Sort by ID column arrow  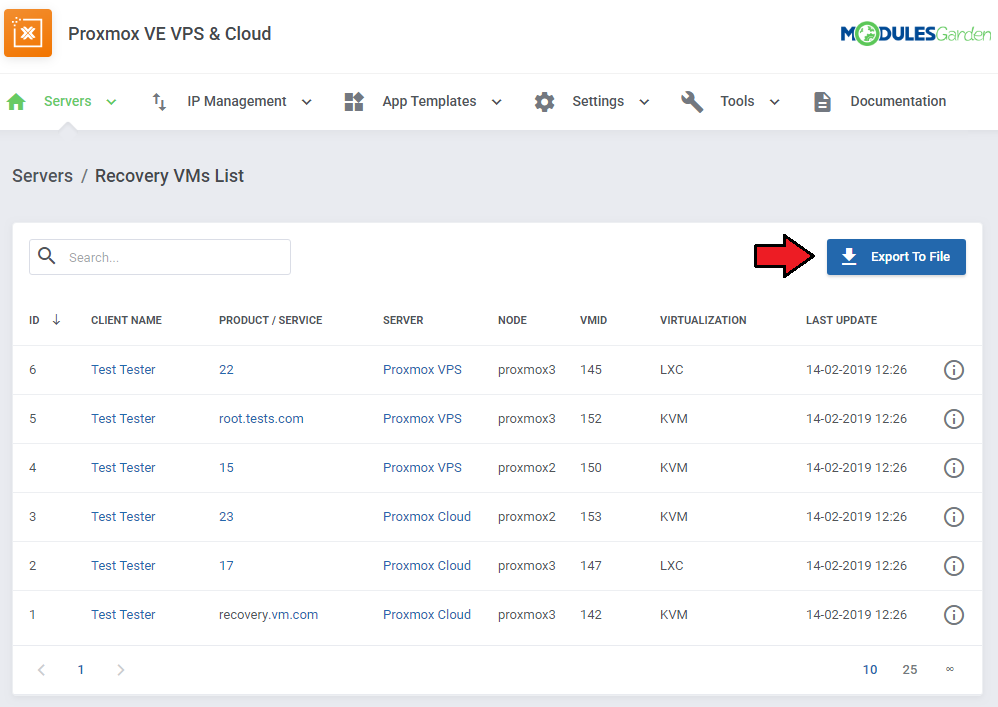tap(56, 320)
